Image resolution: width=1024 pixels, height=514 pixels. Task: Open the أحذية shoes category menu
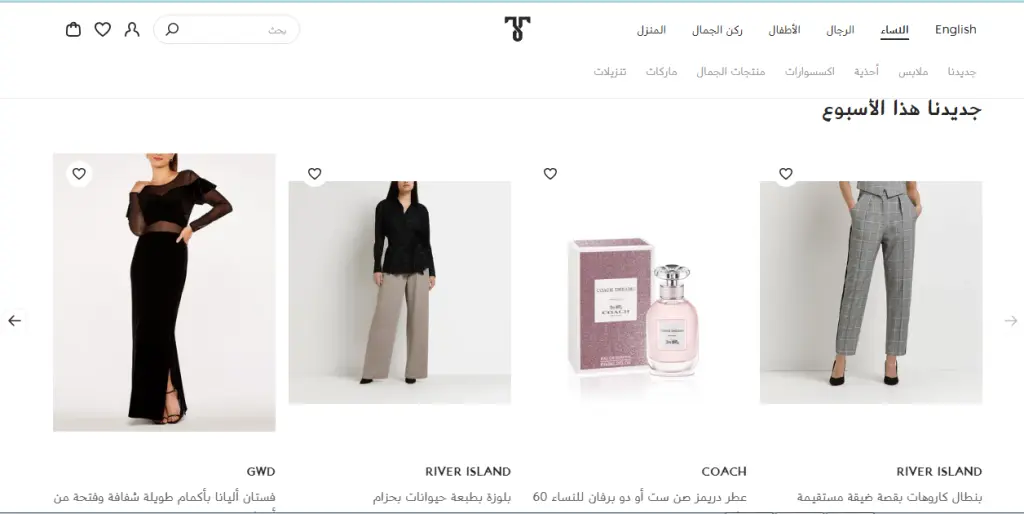[866, 71]
